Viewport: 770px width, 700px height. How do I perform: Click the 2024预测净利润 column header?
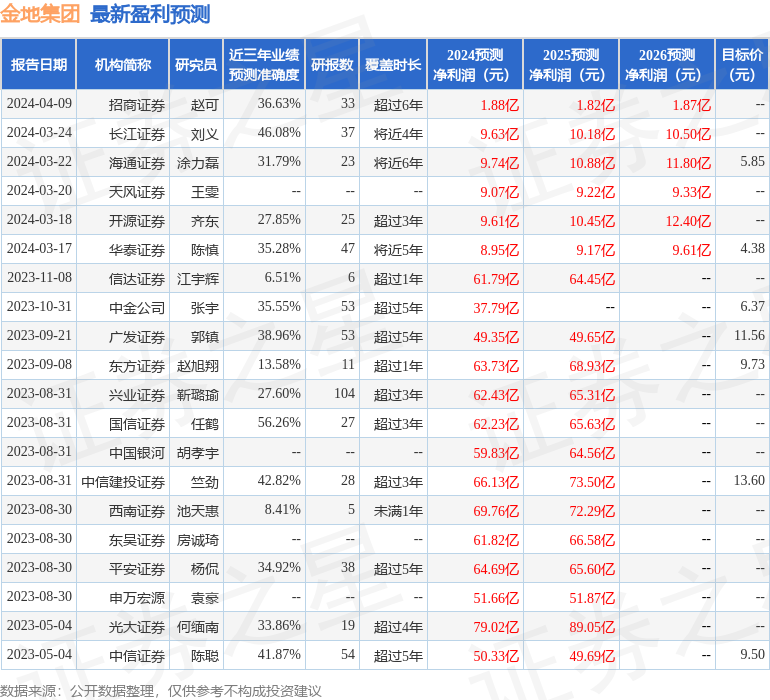click(475, 64)
